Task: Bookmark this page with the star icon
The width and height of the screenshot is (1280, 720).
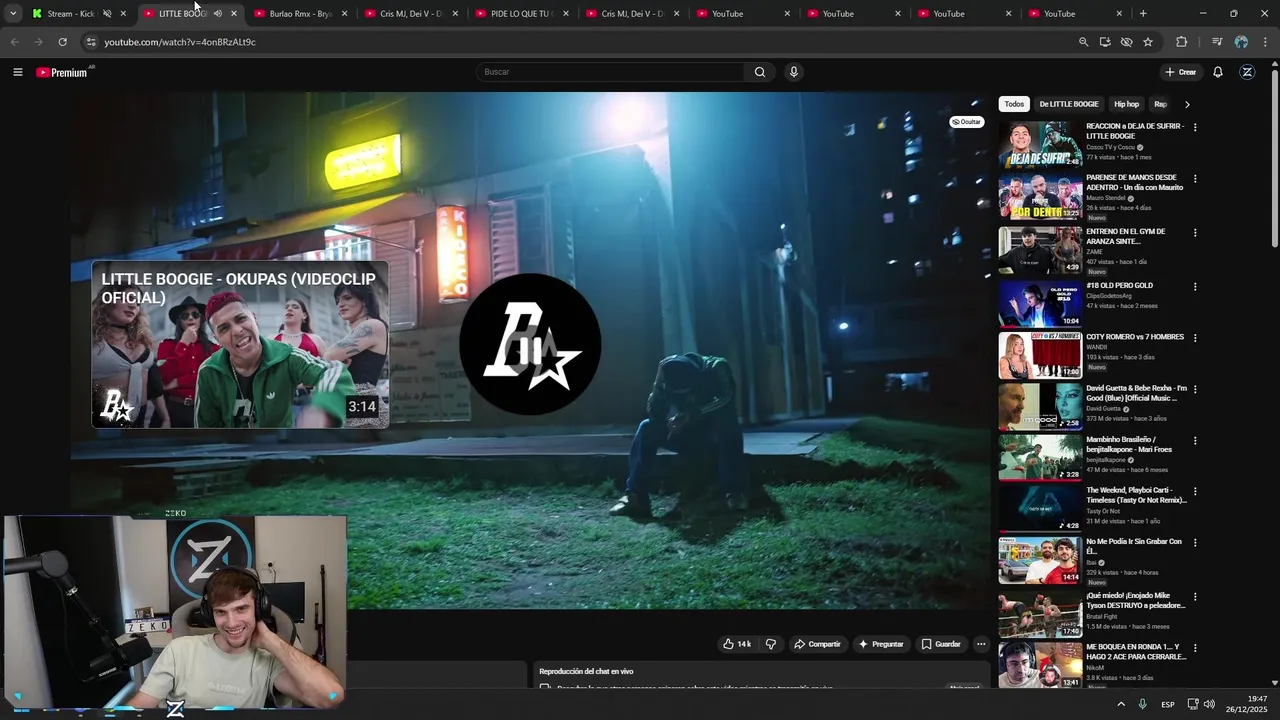Action: pyautogui.click(x=1148, y=42)
